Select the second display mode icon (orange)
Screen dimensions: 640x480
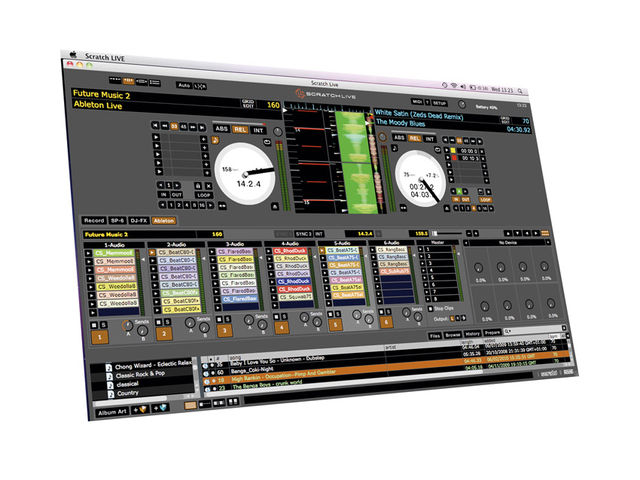pyautogui.click(x=129, y=81)
